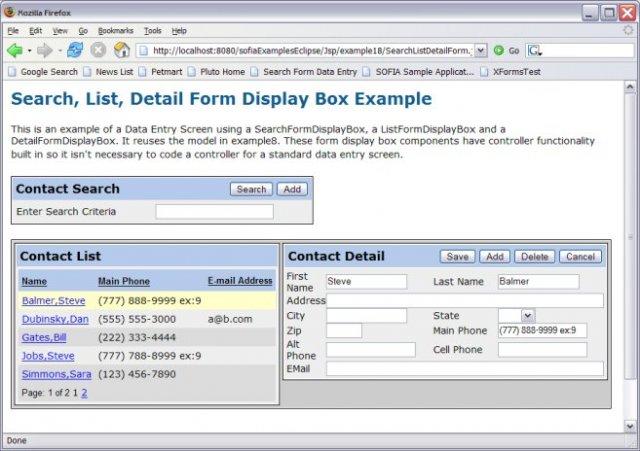The image size is (640, 451).
Task: Open the Tools menu
Action: pyautogui.click(x=152, y=31)
